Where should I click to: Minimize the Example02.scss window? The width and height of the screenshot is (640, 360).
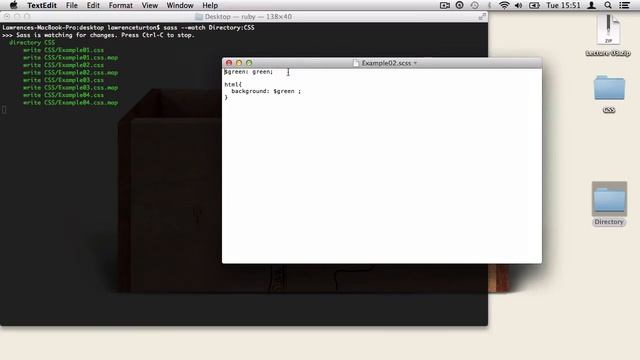pos(239,63)
